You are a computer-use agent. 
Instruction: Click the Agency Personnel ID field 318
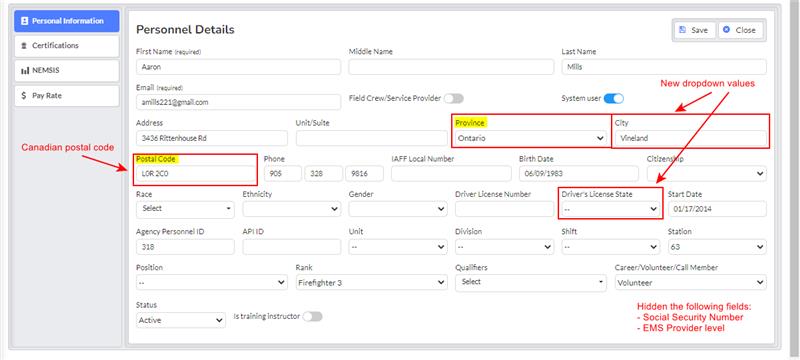(x=185, y=247)
